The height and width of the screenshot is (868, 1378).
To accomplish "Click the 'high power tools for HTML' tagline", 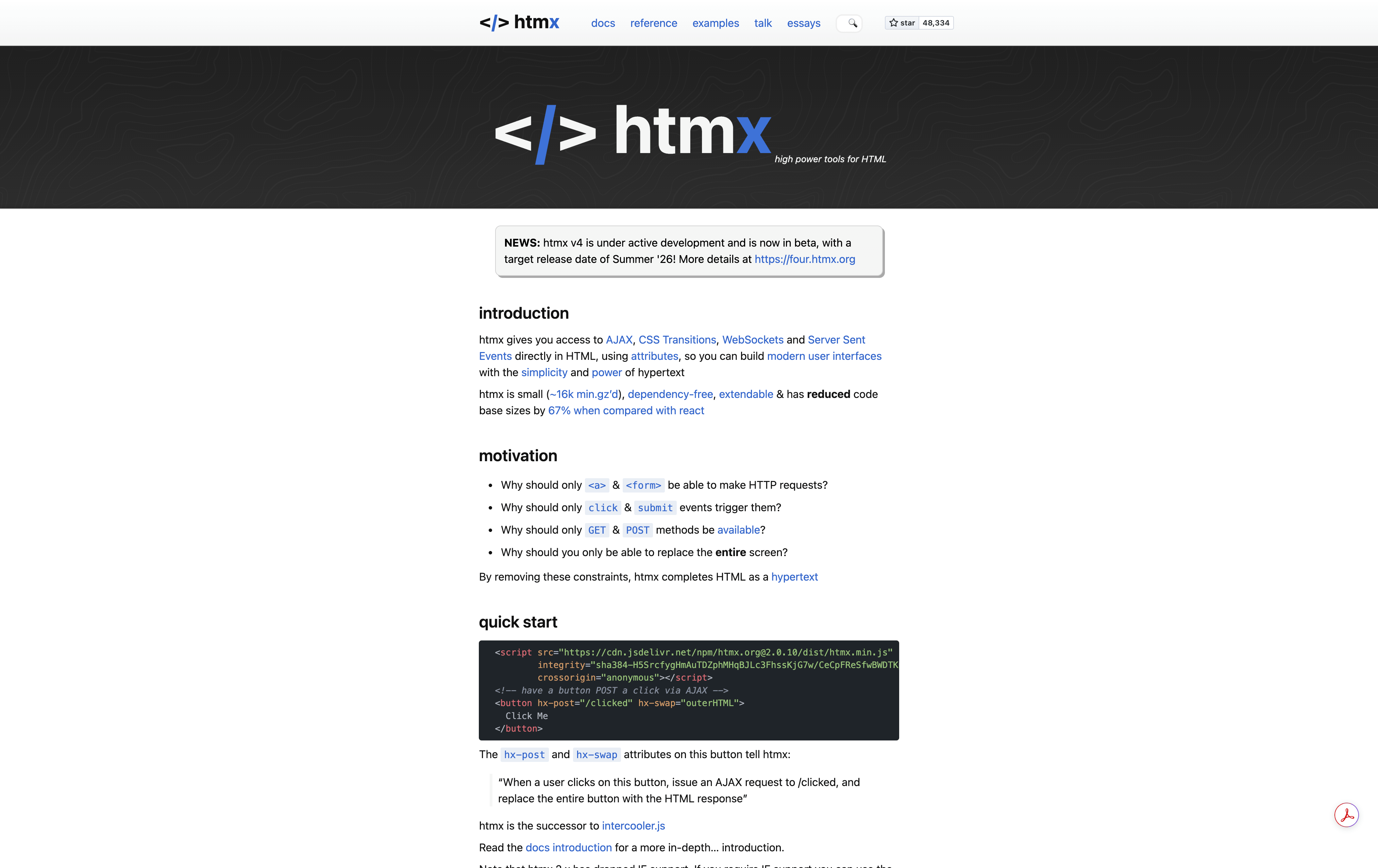I will pyautogui.click(x=830, y=159).
